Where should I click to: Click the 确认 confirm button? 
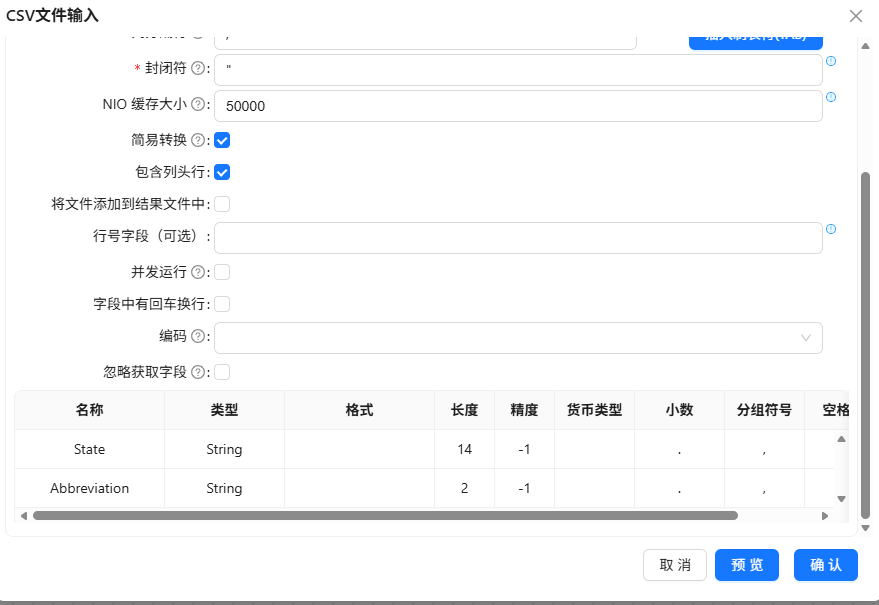pos(826,565)
